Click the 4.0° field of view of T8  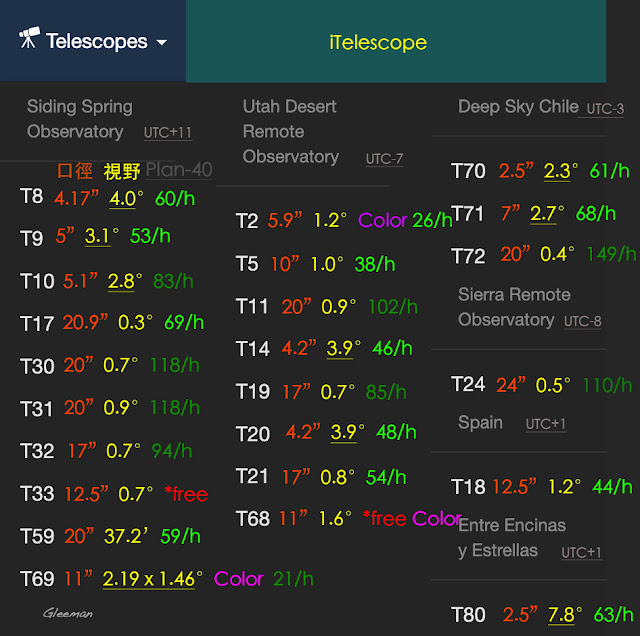(x=126, y=199)
